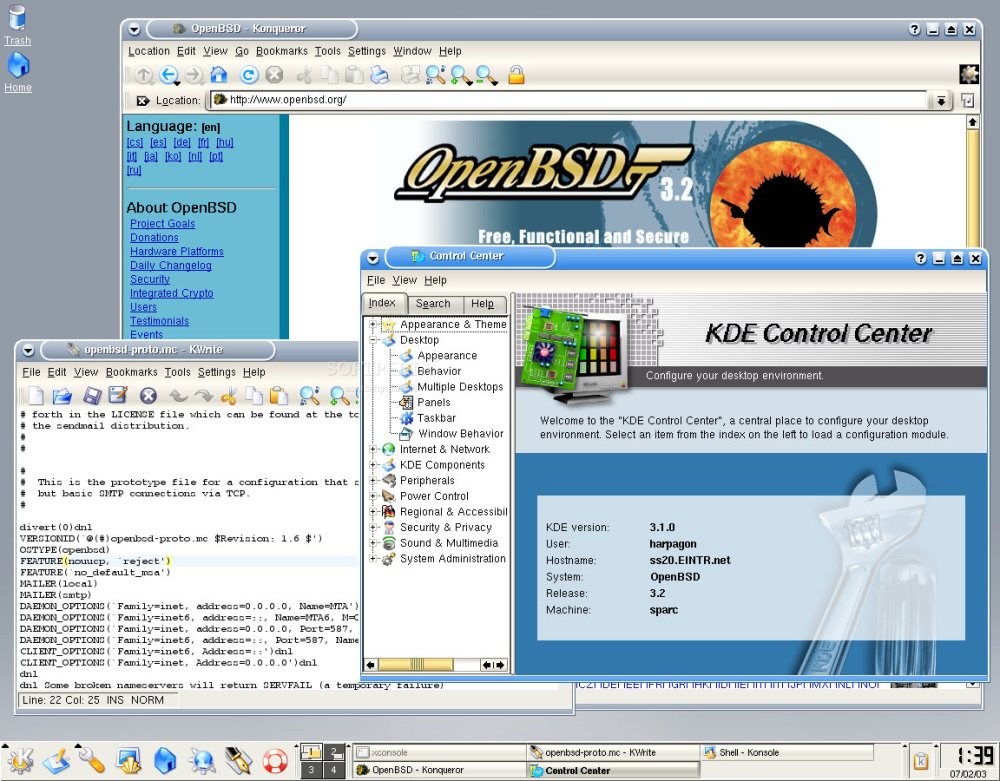
Task: Clear the Konqueror location bar
Action: 143,100
